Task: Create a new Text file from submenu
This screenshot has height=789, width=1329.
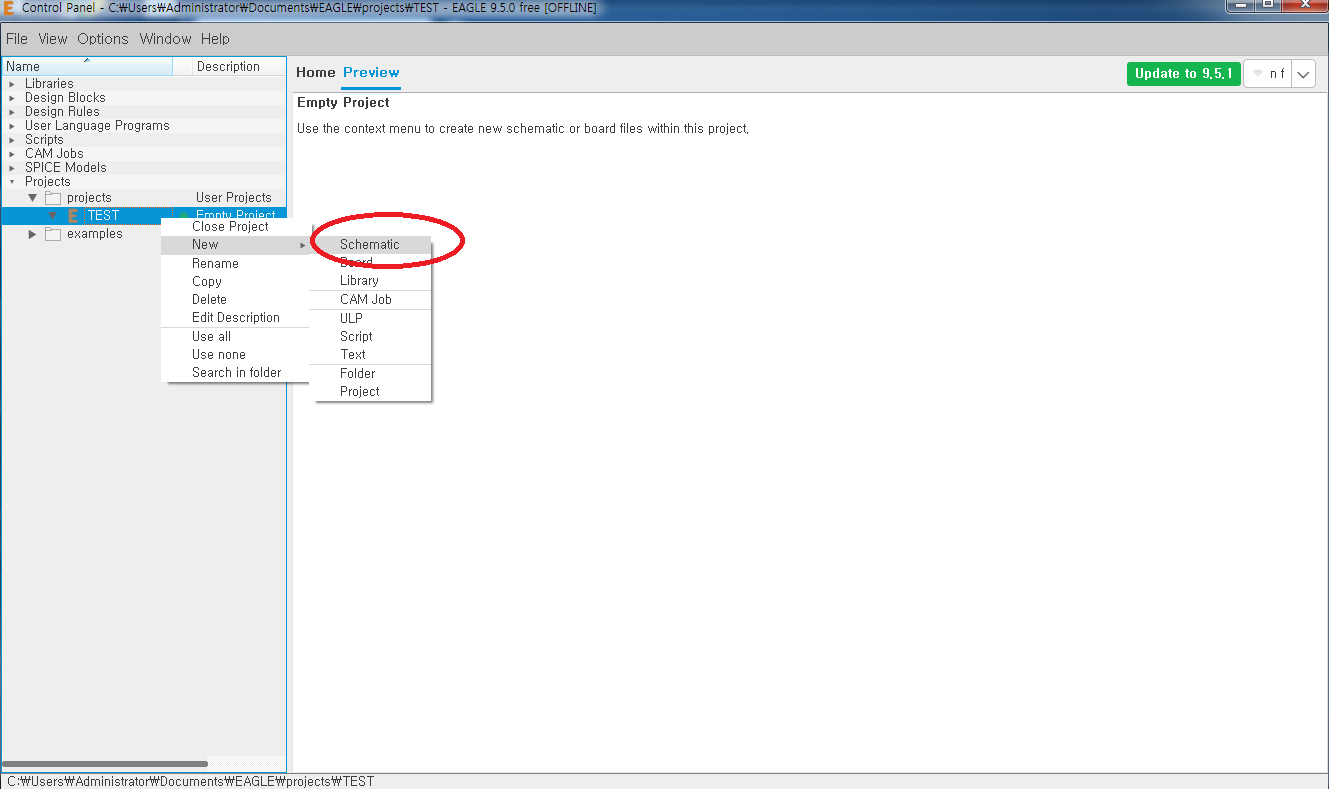Action: [372, 354]
